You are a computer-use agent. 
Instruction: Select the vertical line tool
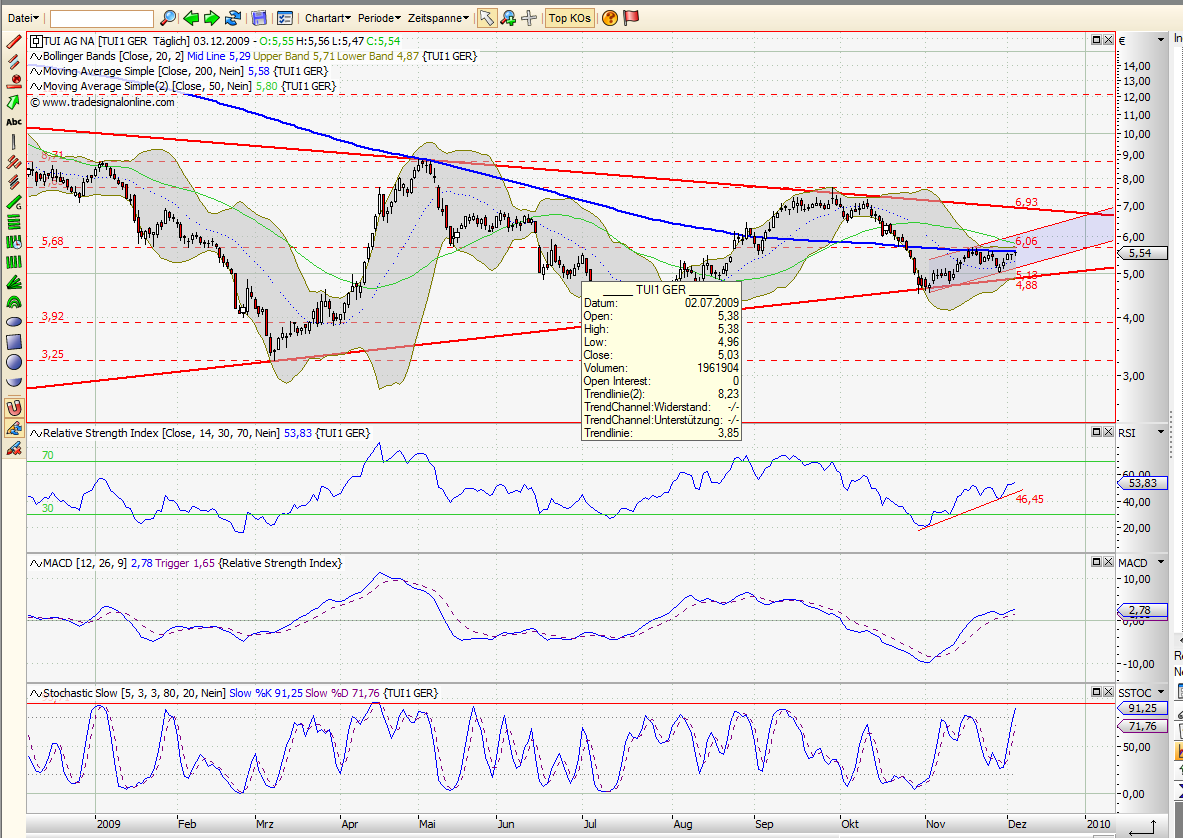click(x=14, y=142)
